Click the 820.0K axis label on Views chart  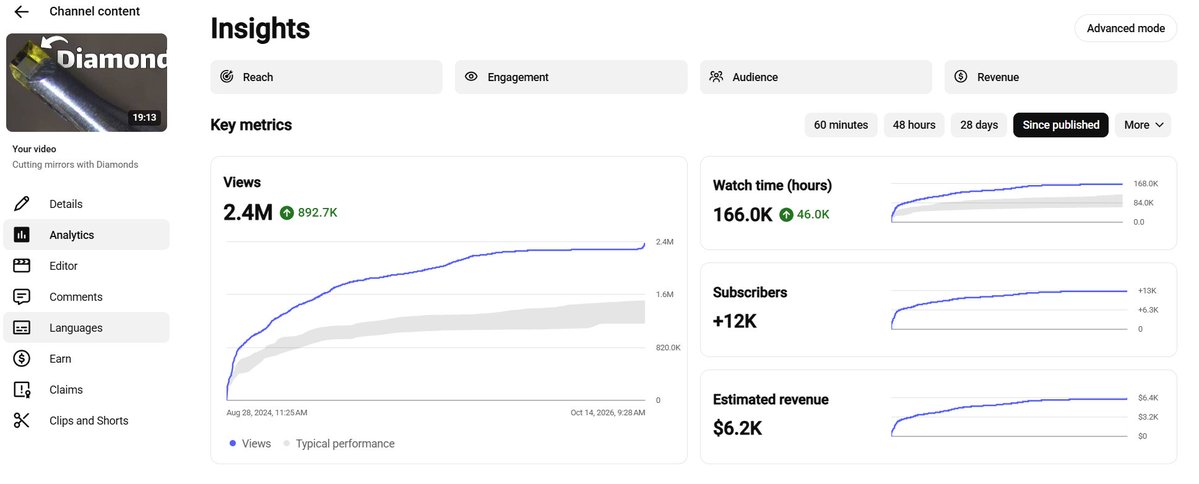coord(668,348)
